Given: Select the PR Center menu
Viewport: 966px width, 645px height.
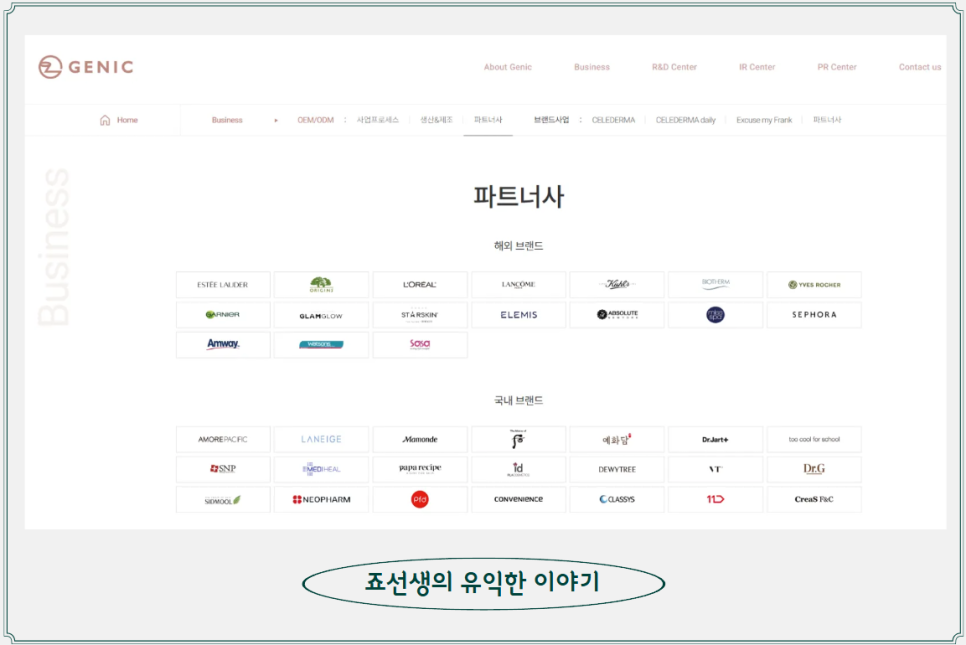Looking at the screenshot, I should pyautogui.click(x=837, y=67).
